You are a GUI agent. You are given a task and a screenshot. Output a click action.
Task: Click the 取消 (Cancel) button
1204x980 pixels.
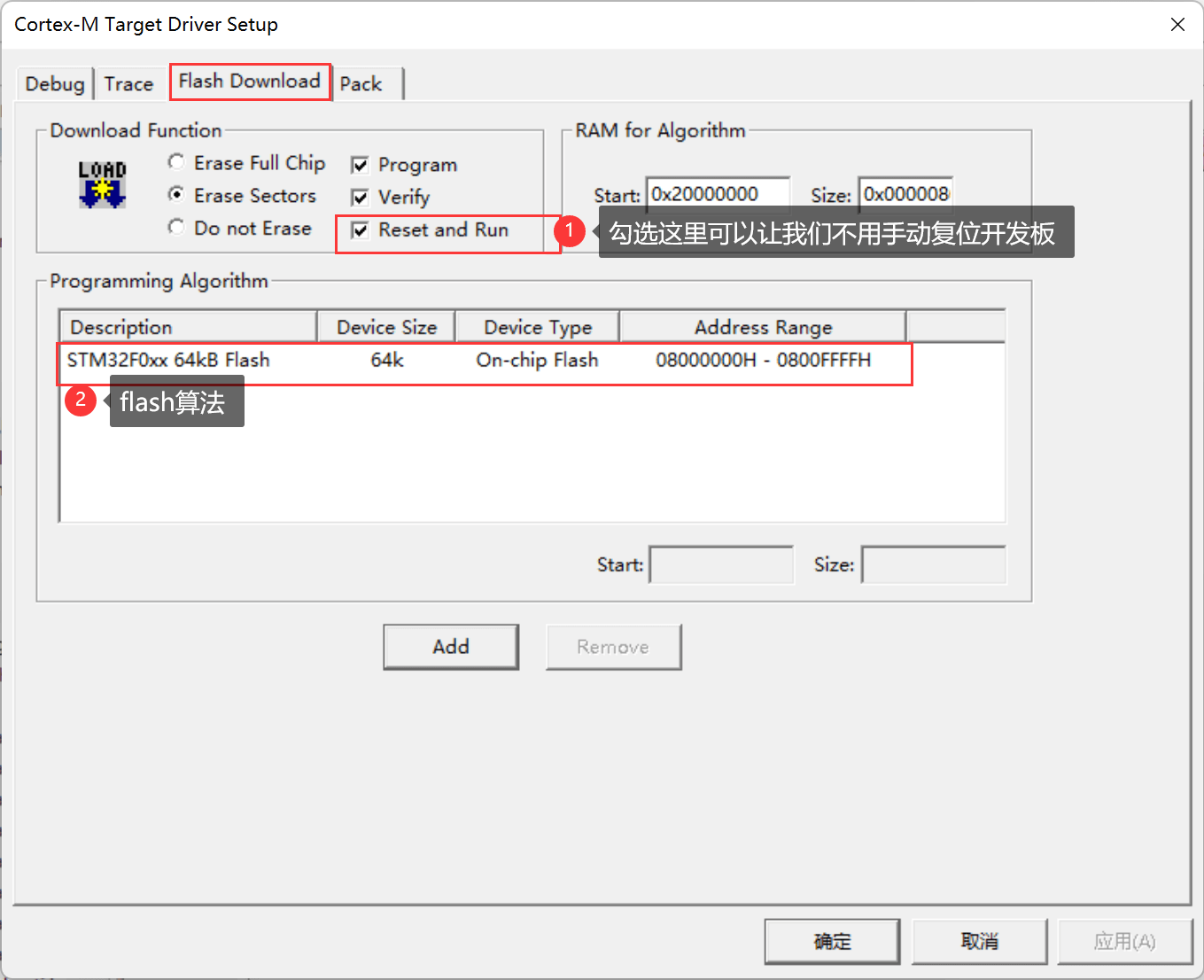click(x=979, y=941)
